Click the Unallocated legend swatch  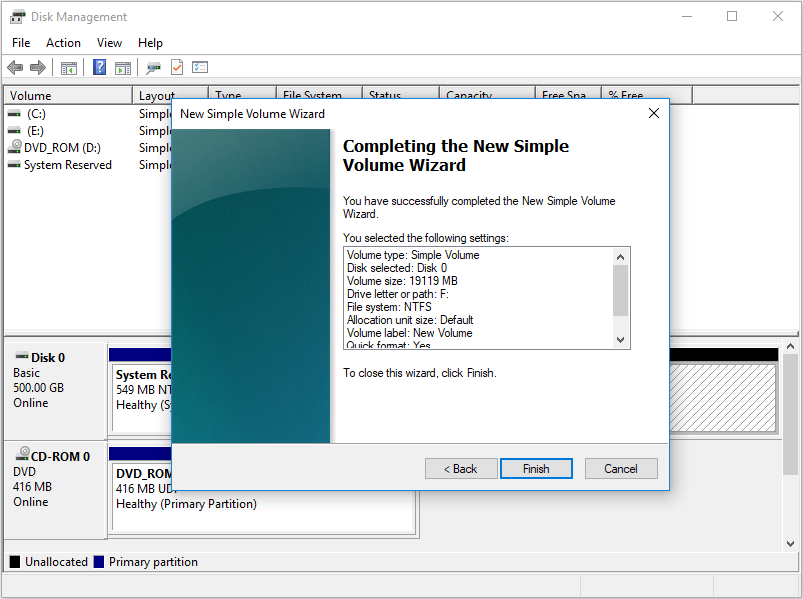13,561
